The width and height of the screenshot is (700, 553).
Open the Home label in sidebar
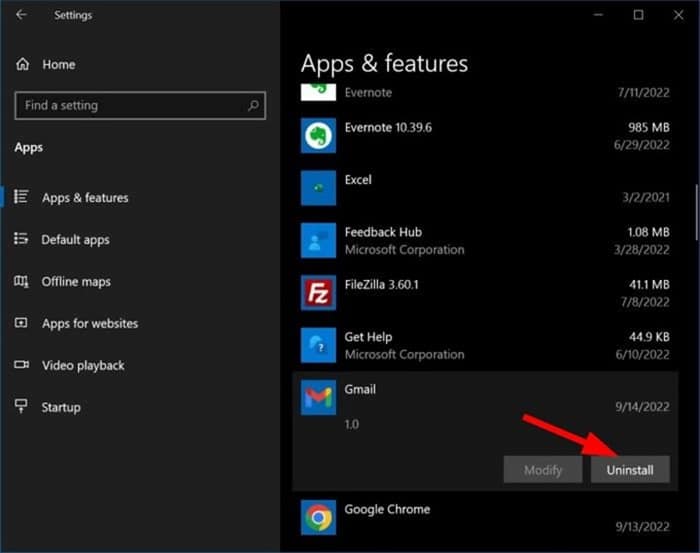pos(59,65)
